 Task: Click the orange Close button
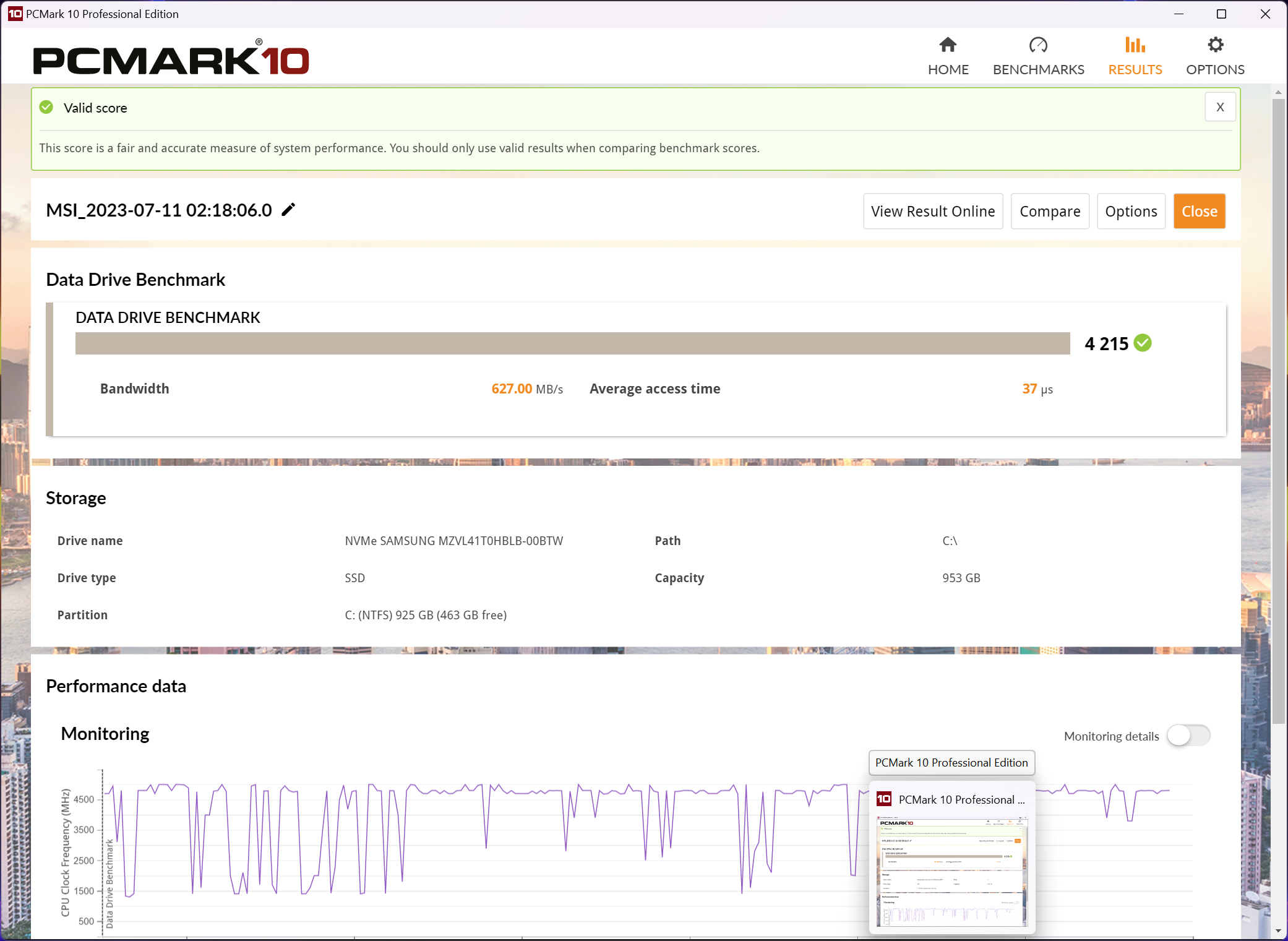(x=1199, y=211)
